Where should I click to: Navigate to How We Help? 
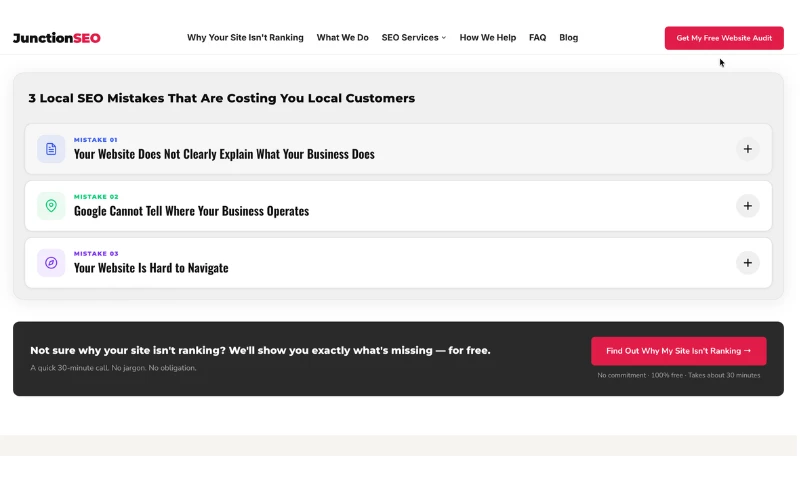click(488, 38)
